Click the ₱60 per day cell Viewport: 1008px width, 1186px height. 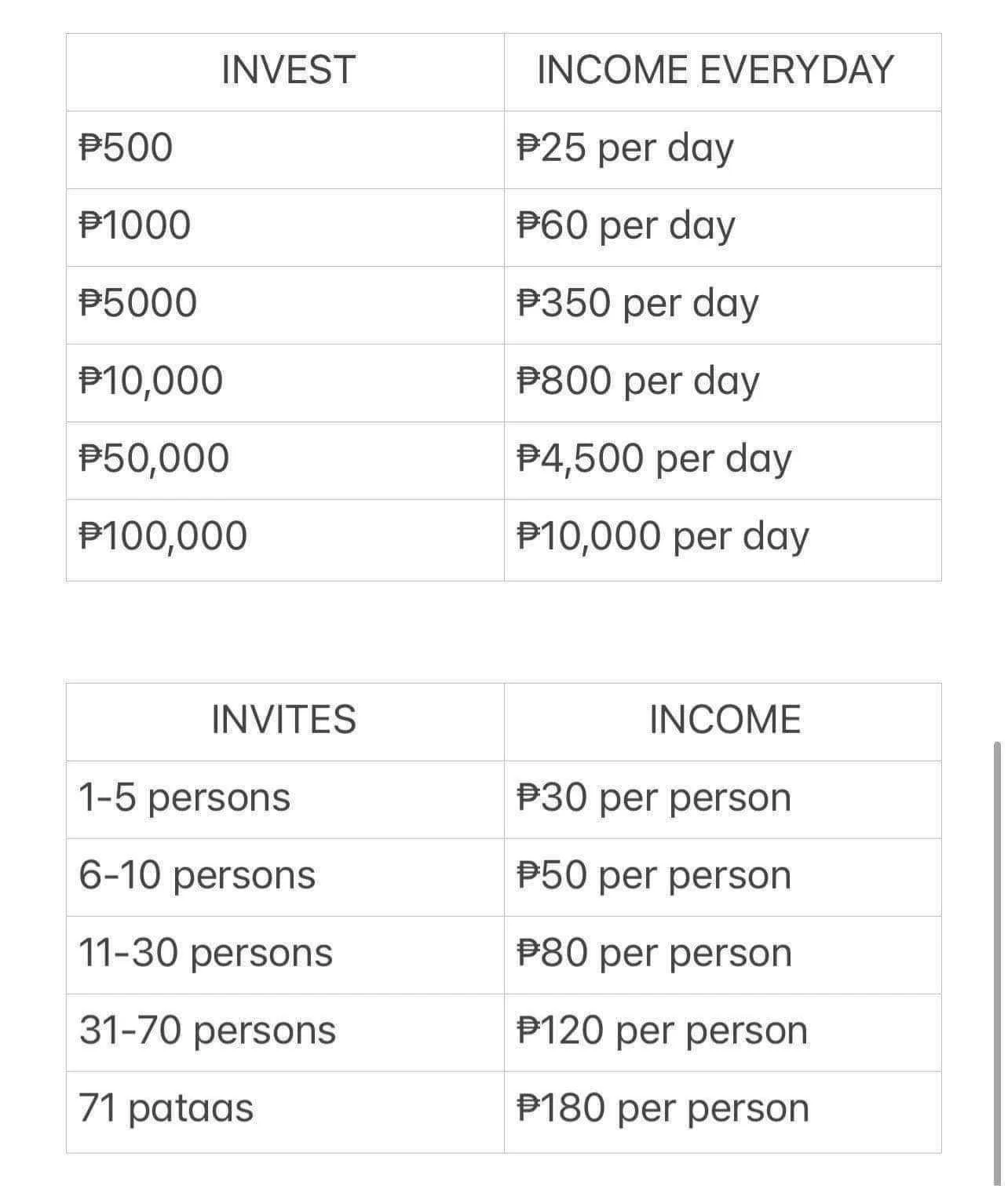pos(722,227)
